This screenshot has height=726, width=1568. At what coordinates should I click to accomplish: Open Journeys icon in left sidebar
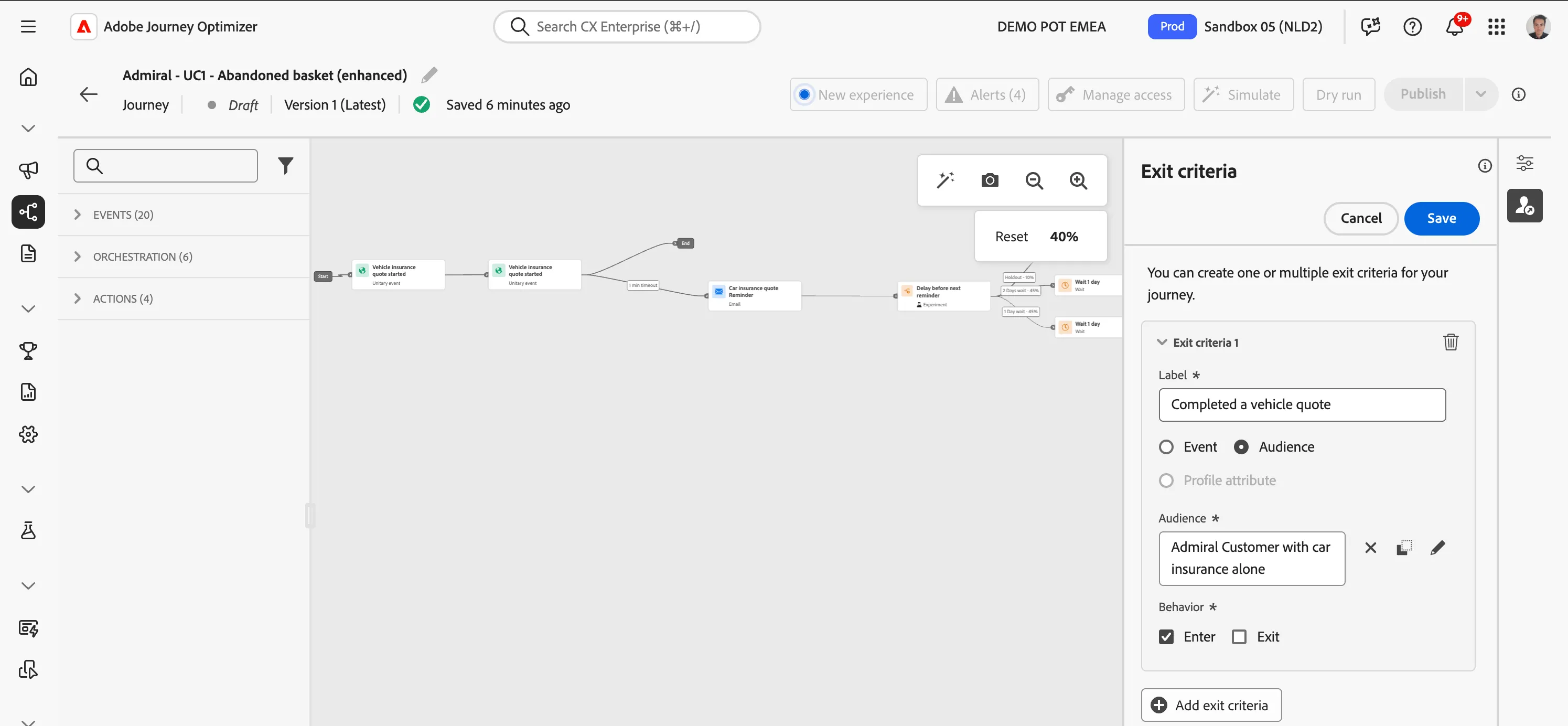tap(28, 212)
